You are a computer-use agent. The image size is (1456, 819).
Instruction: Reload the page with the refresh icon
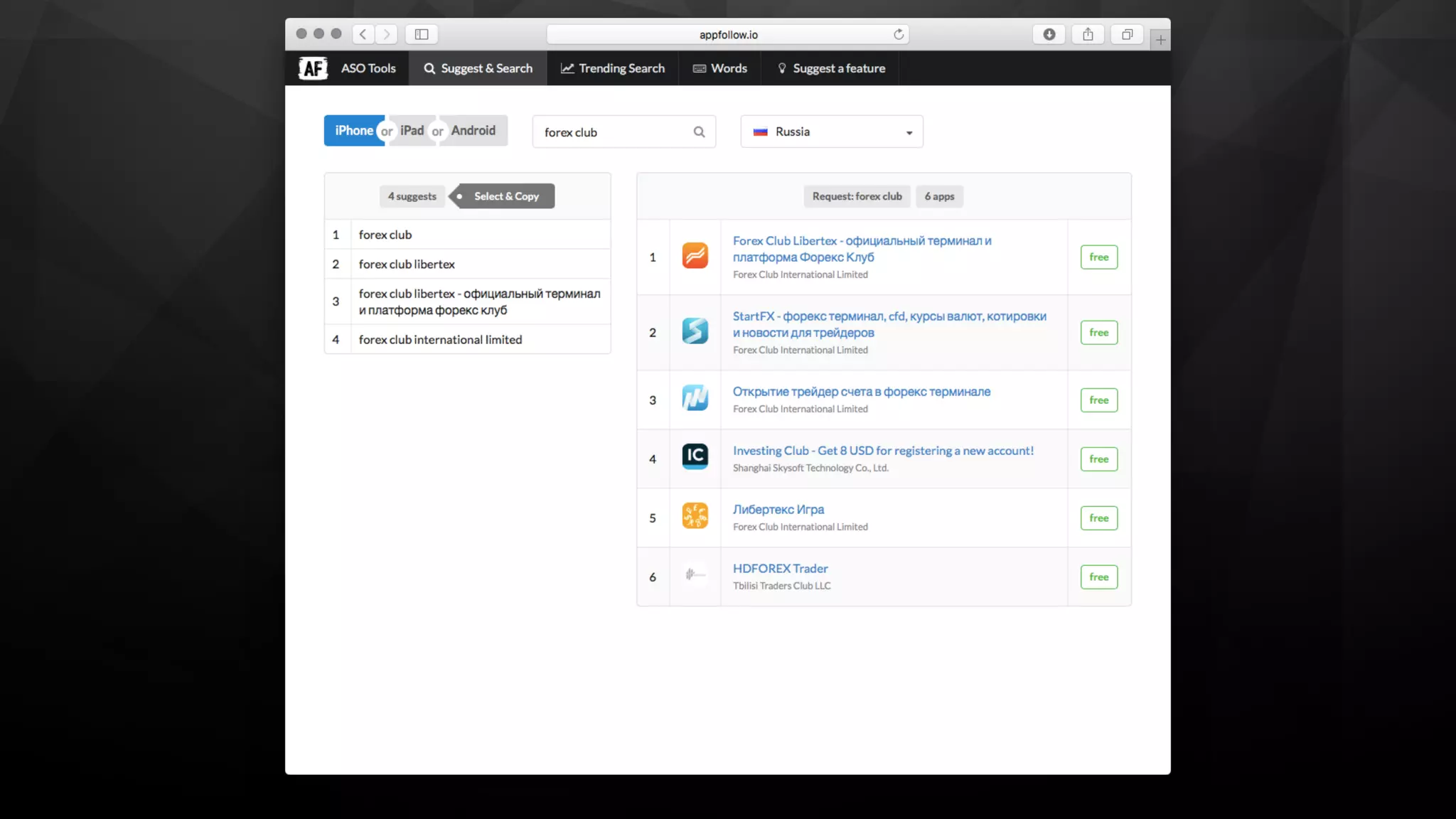[x=899, y=34]
